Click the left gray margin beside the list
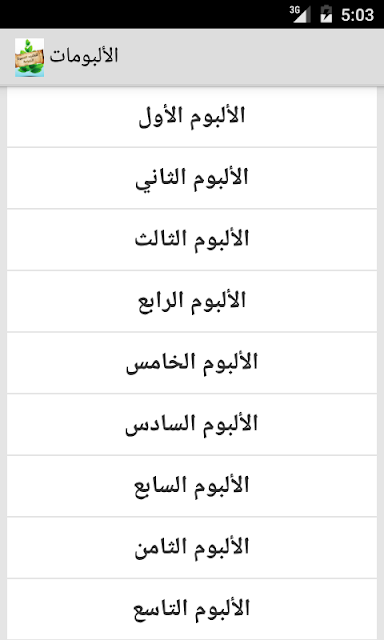Image resolution: width=384 pixels, height=640 pixels. click(3, 363)
